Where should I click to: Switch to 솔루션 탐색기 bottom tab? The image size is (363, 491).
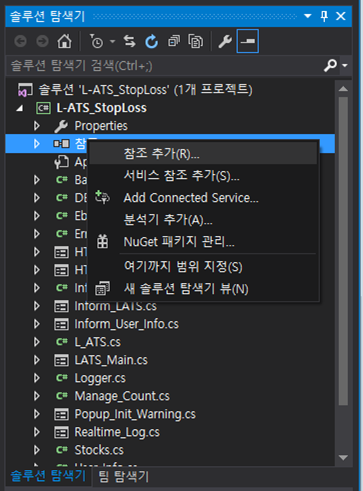tap(49, 476)
